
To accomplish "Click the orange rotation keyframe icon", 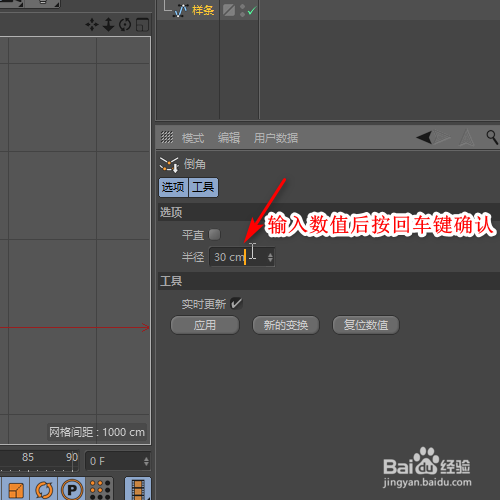I will point(44,489).
